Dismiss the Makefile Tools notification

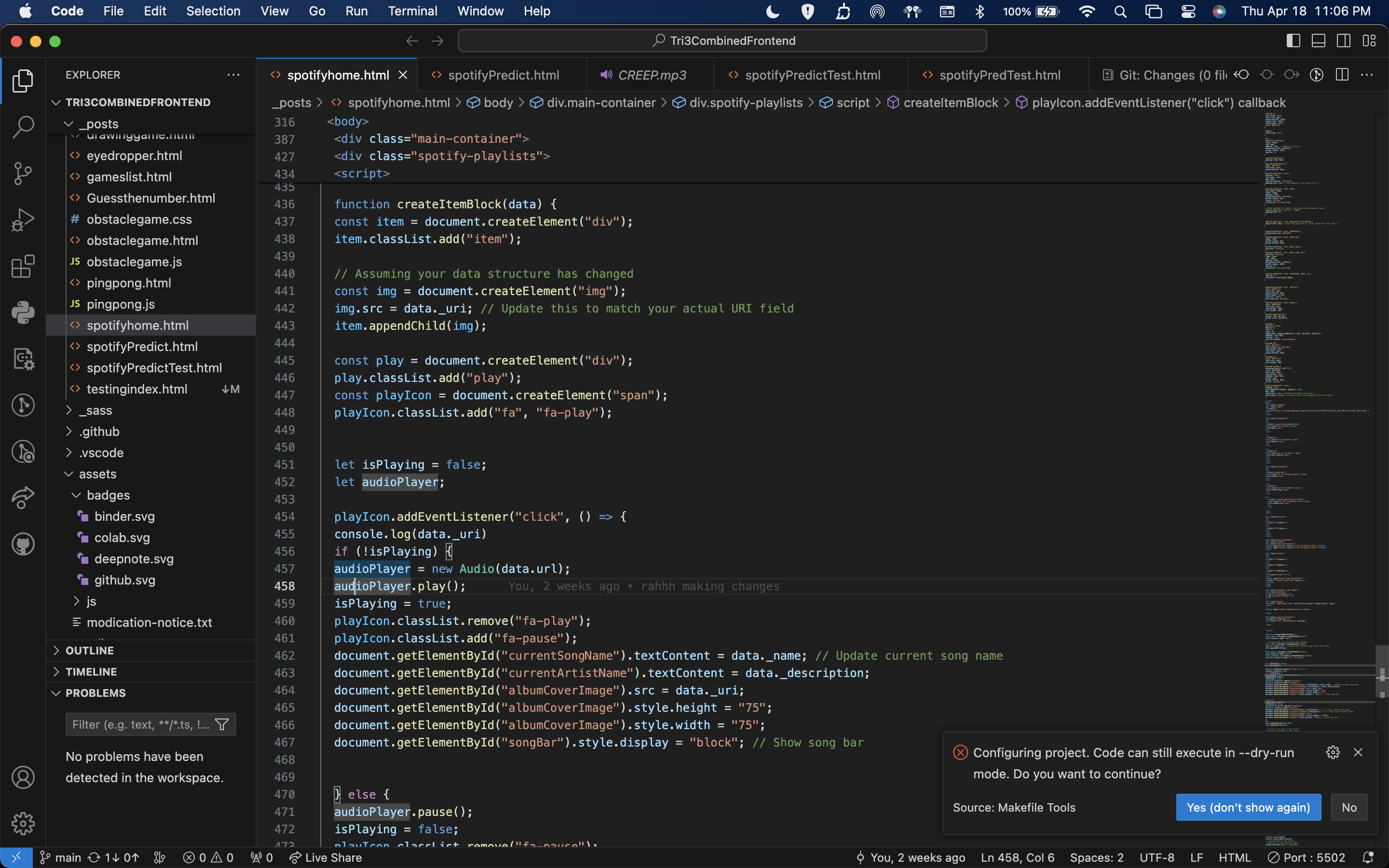click(1358, 752)
